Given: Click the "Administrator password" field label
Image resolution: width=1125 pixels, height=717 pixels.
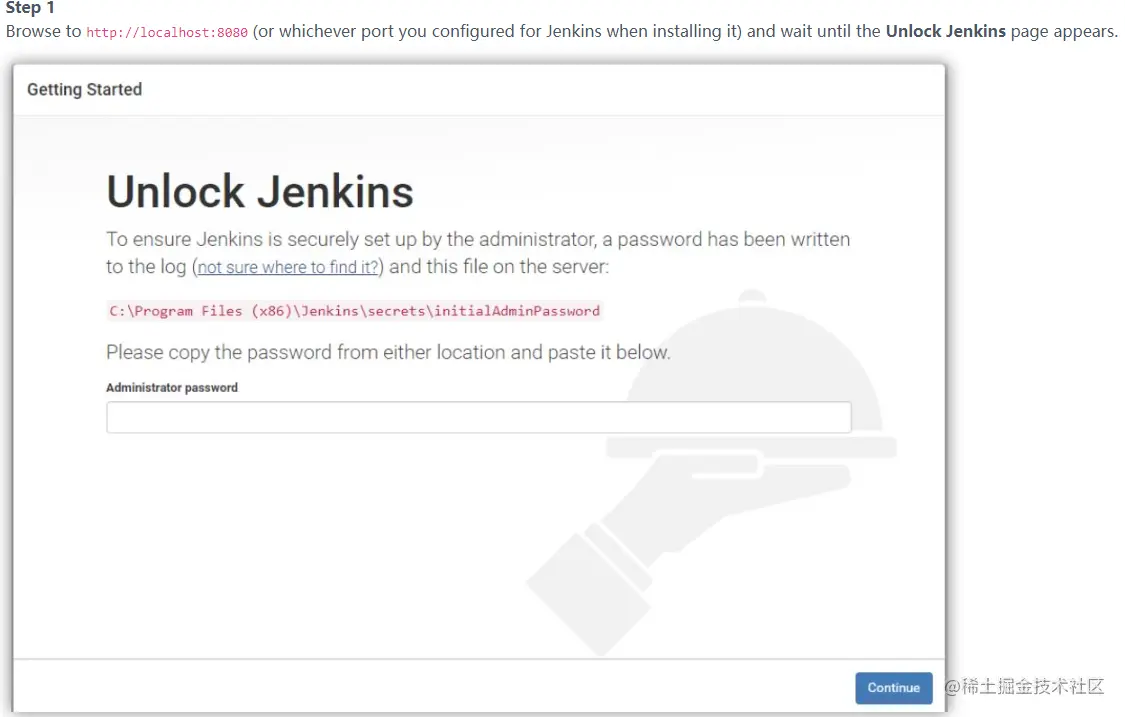Looking at the screenshot, I should (x=172, y=387).
